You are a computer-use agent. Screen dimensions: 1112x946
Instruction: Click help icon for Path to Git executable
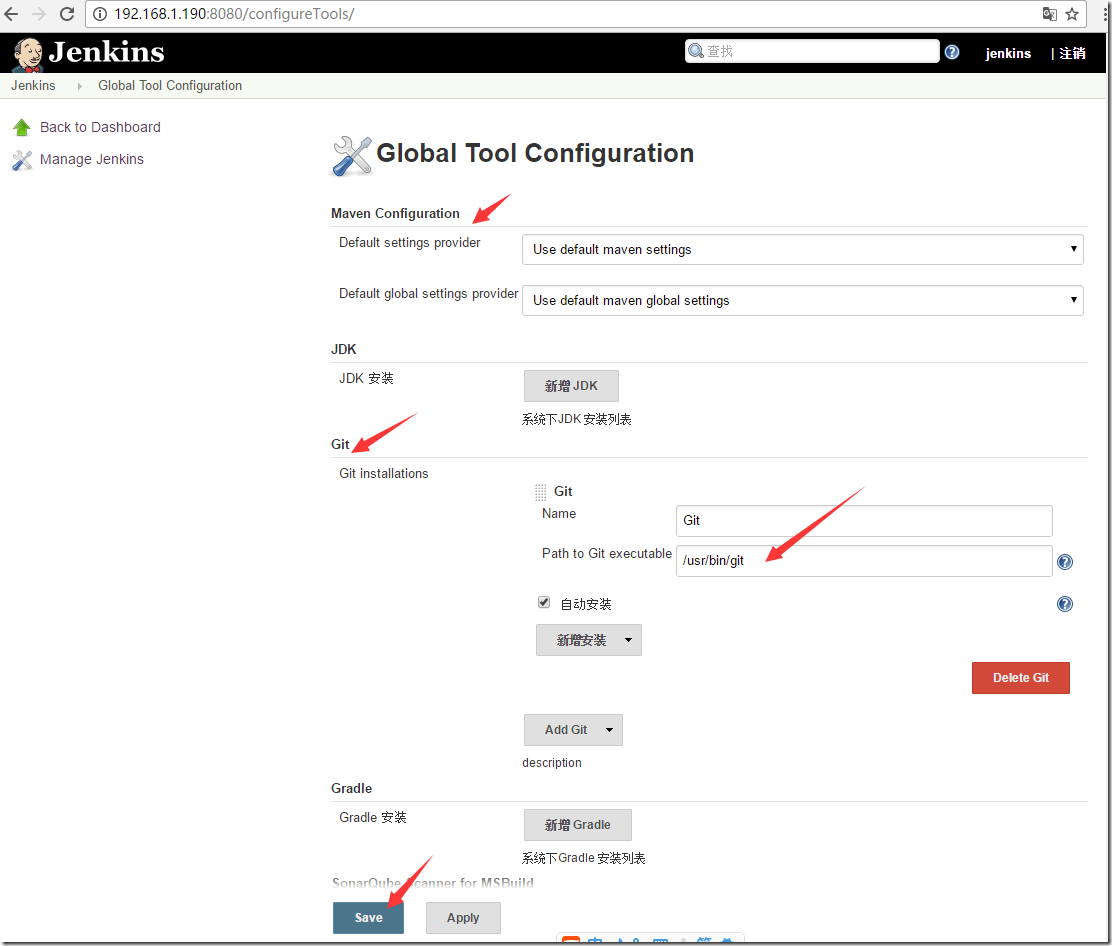[x=1064, y=562]
